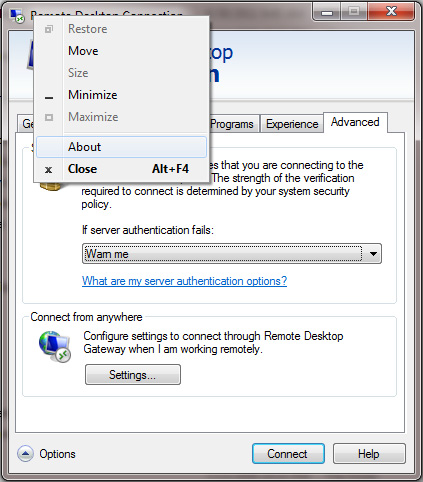
Task: Click the Help button
Action: (x=369, y=454)
